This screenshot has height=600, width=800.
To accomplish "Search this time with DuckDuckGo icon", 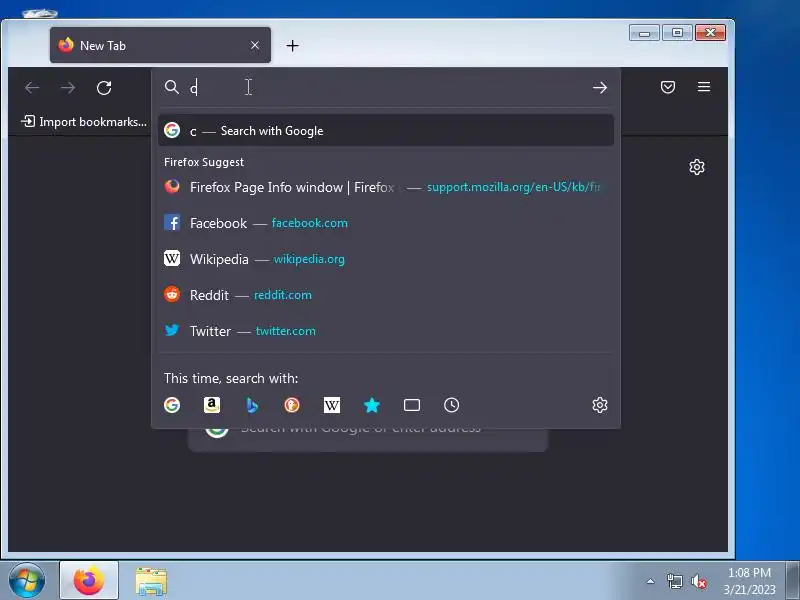I will click(x=292, y=405).
